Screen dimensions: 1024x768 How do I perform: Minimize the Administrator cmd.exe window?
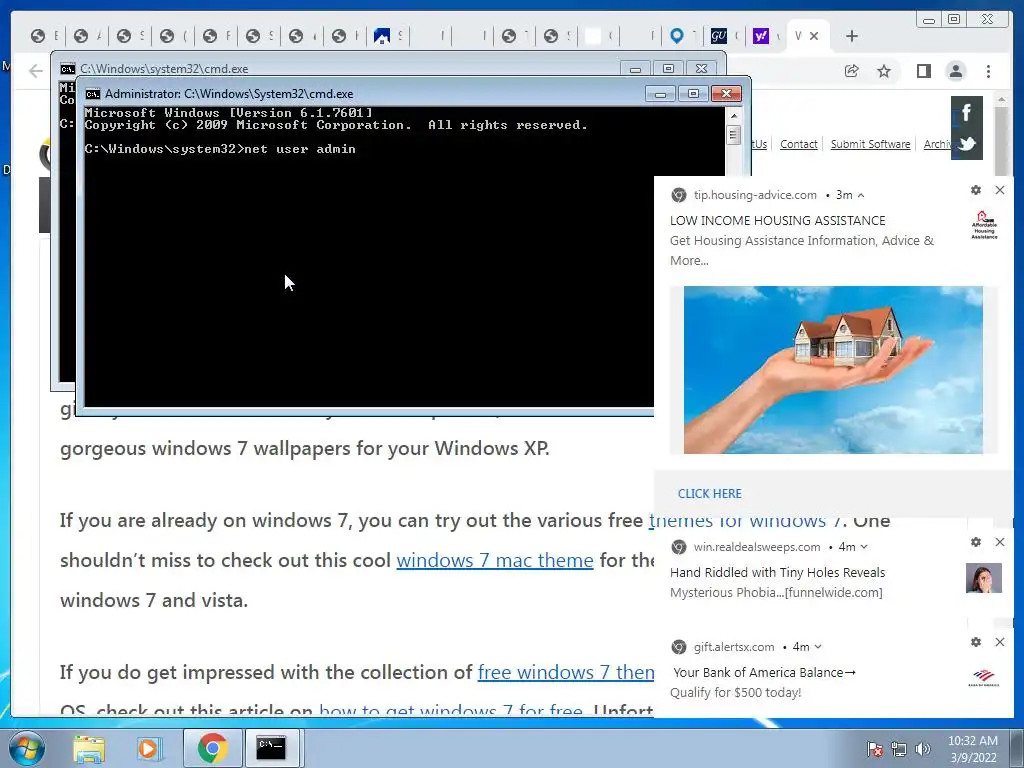(x=660, y=94)
